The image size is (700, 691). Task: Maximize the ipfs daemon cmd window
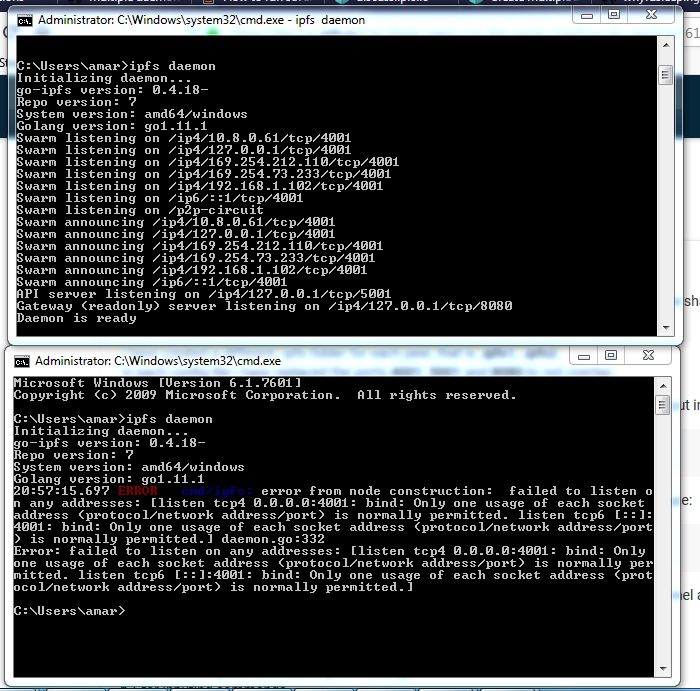pos(614,15)
